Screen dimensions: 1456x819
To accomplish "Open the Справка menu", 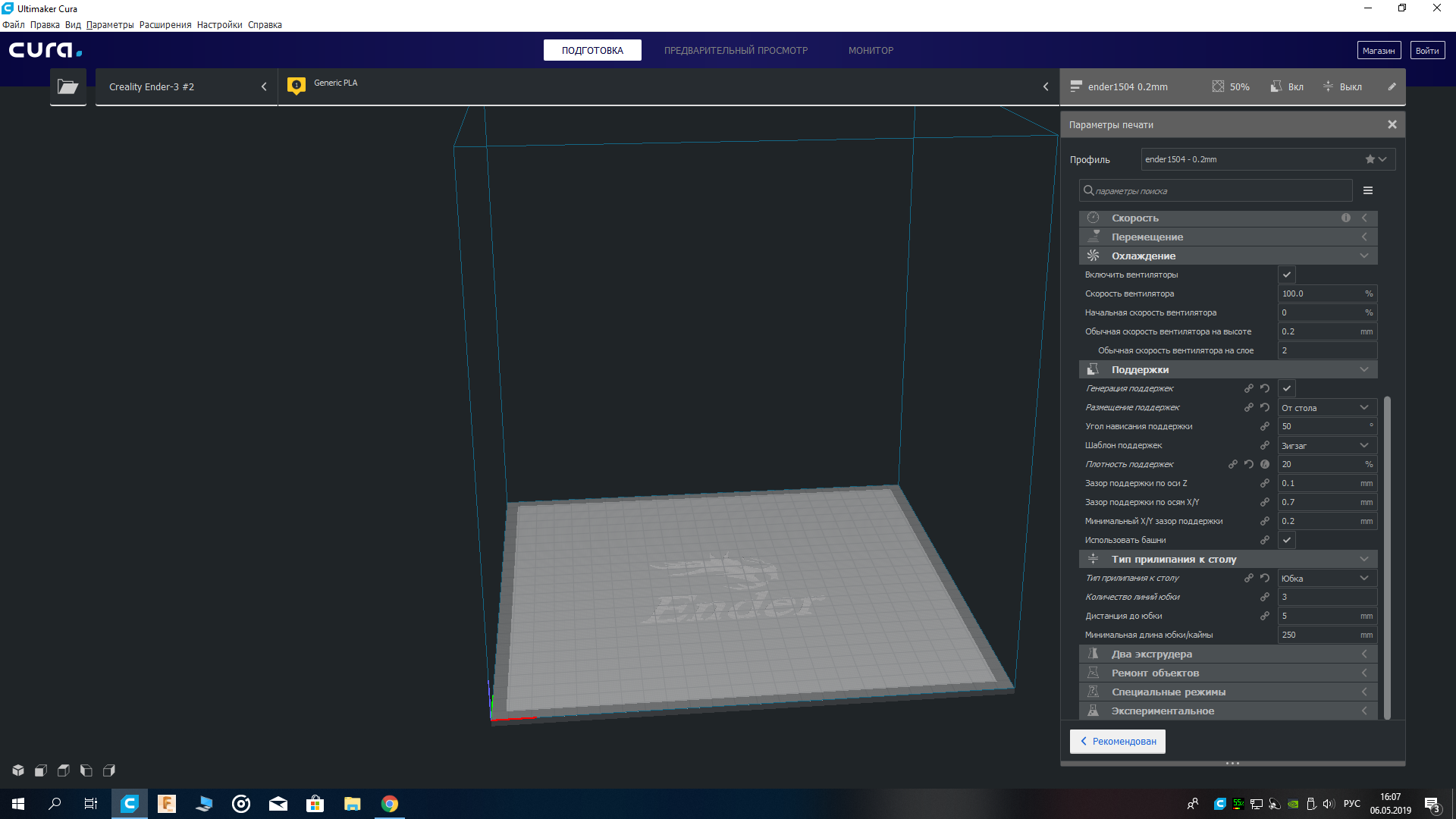I will 265,24.
